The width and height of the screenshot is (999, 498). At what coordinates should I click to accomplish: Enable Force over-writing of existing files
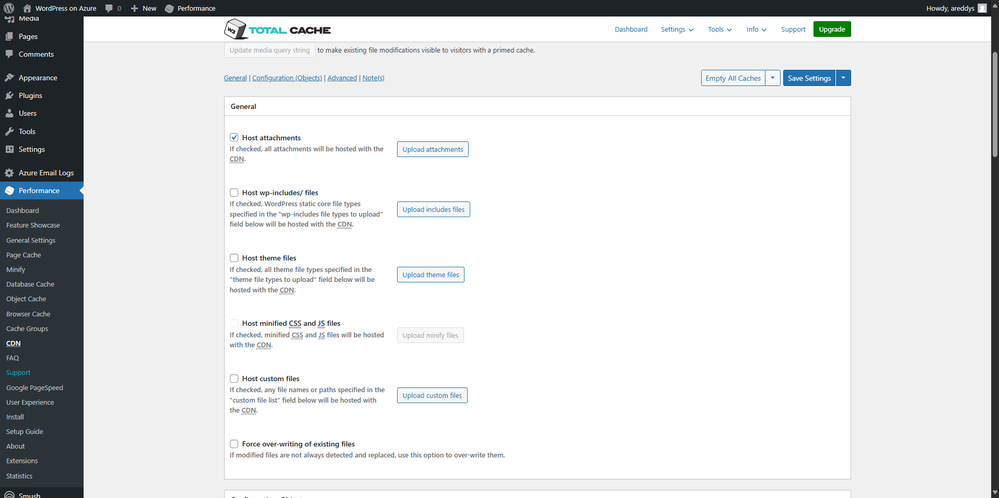tap(234, 443)
